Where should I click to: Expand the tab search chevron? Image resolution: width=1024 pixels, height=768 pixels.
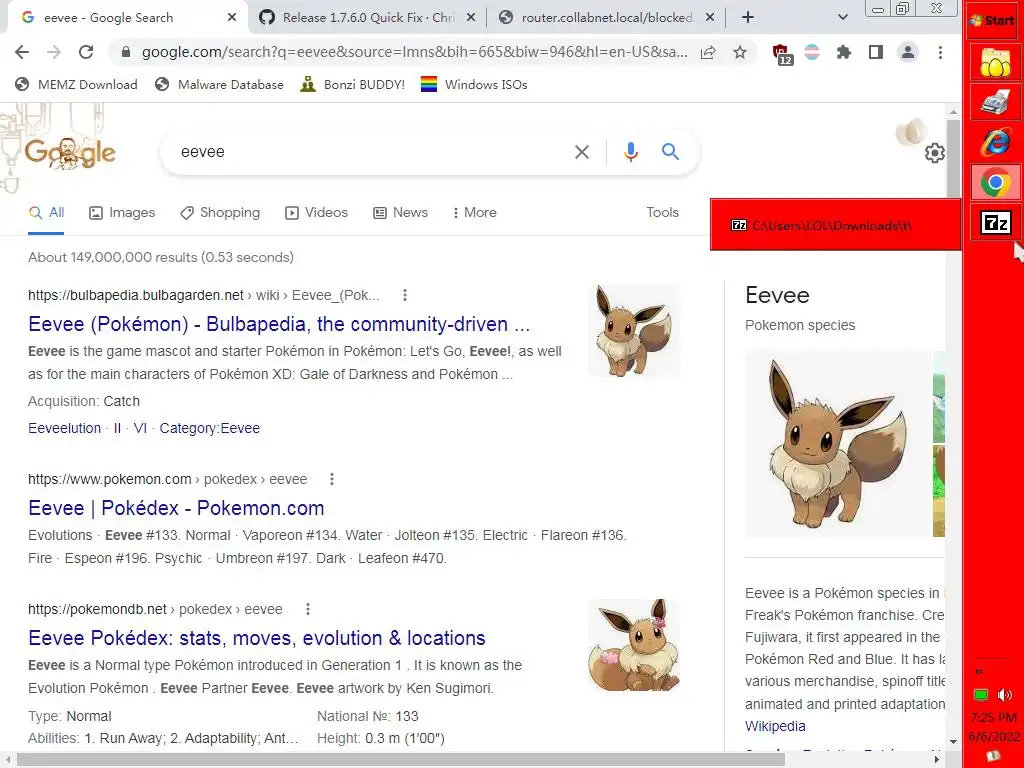[842, 18]
